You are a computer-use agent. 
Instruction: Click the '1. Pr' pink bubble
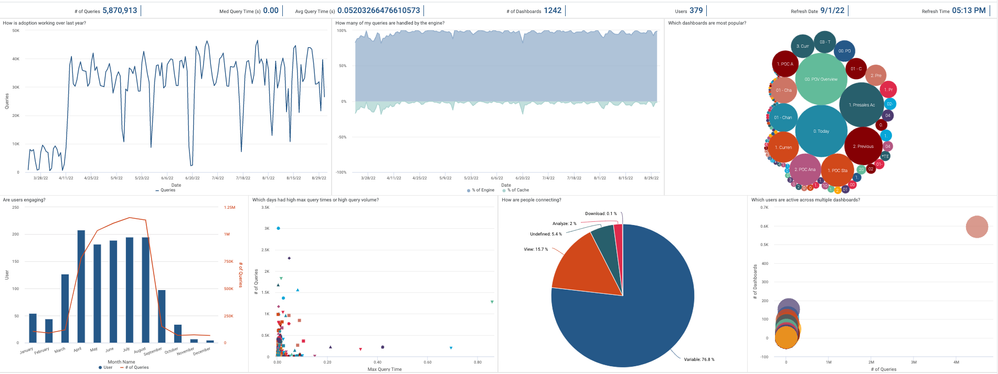(889, 90)
